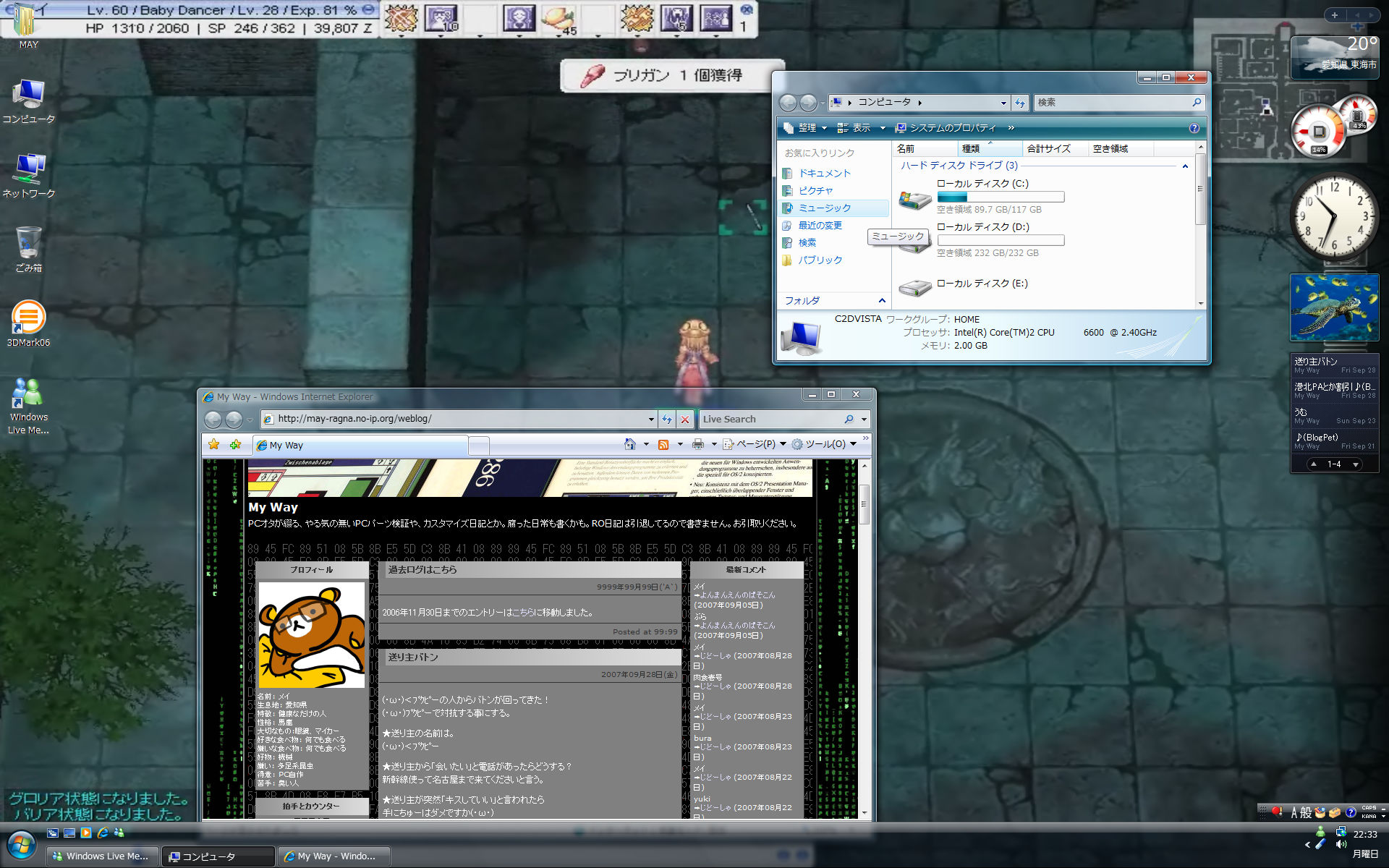1389x868 pixels.
Task: Click the Print icon in IE toolbar
Action: (x=697, y=444)
